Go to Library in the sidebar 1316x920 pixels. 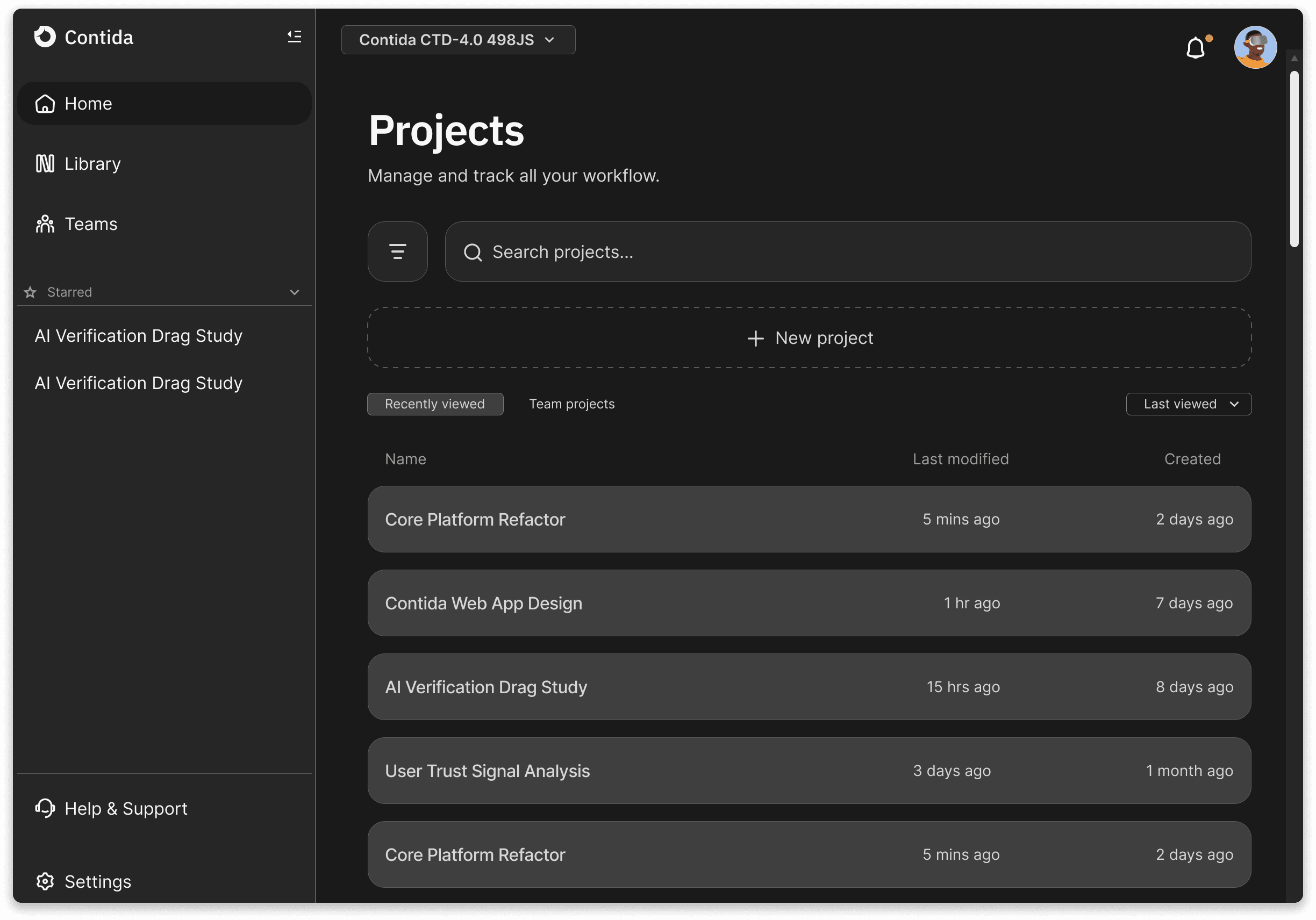pos(92,164)
